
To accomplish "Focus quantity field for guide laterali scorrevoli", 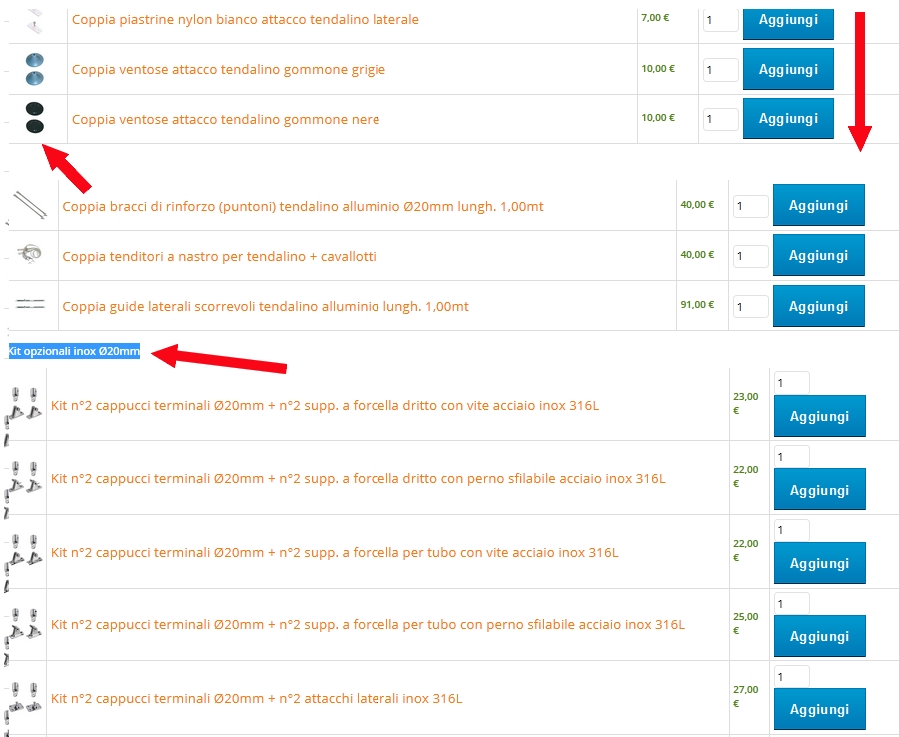I will coord(751,306).
